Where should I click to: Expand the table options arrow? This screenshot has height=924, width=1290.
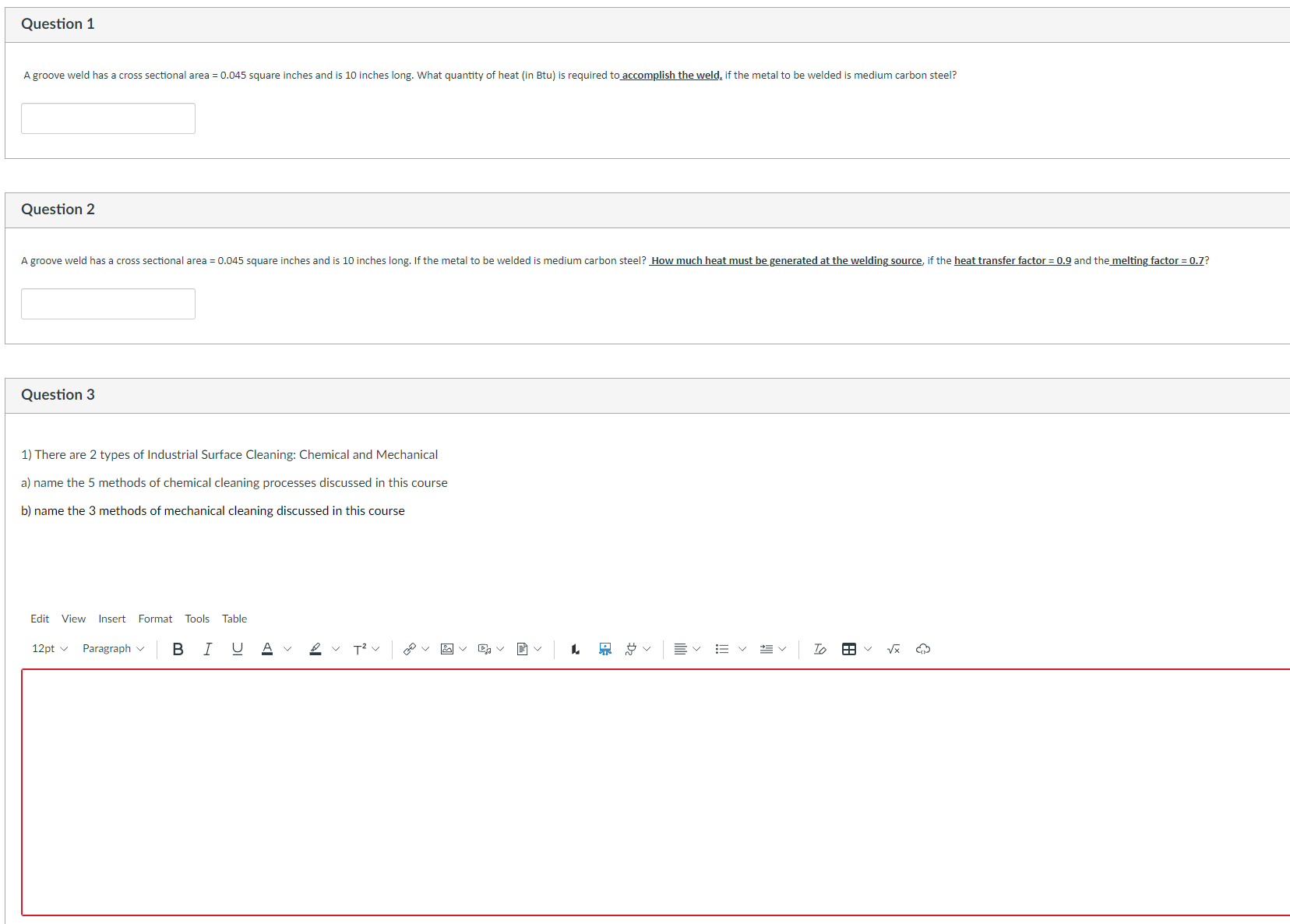[868, 649]
